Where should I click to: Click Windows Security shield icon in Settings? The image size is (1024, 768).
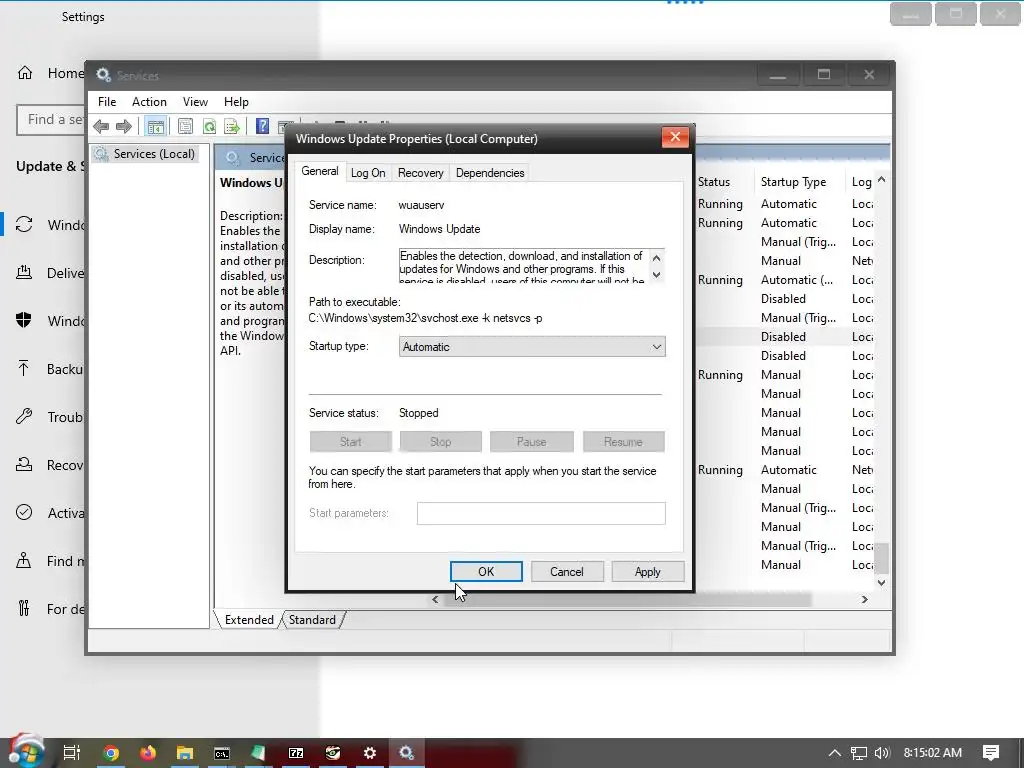click(24, 320)
